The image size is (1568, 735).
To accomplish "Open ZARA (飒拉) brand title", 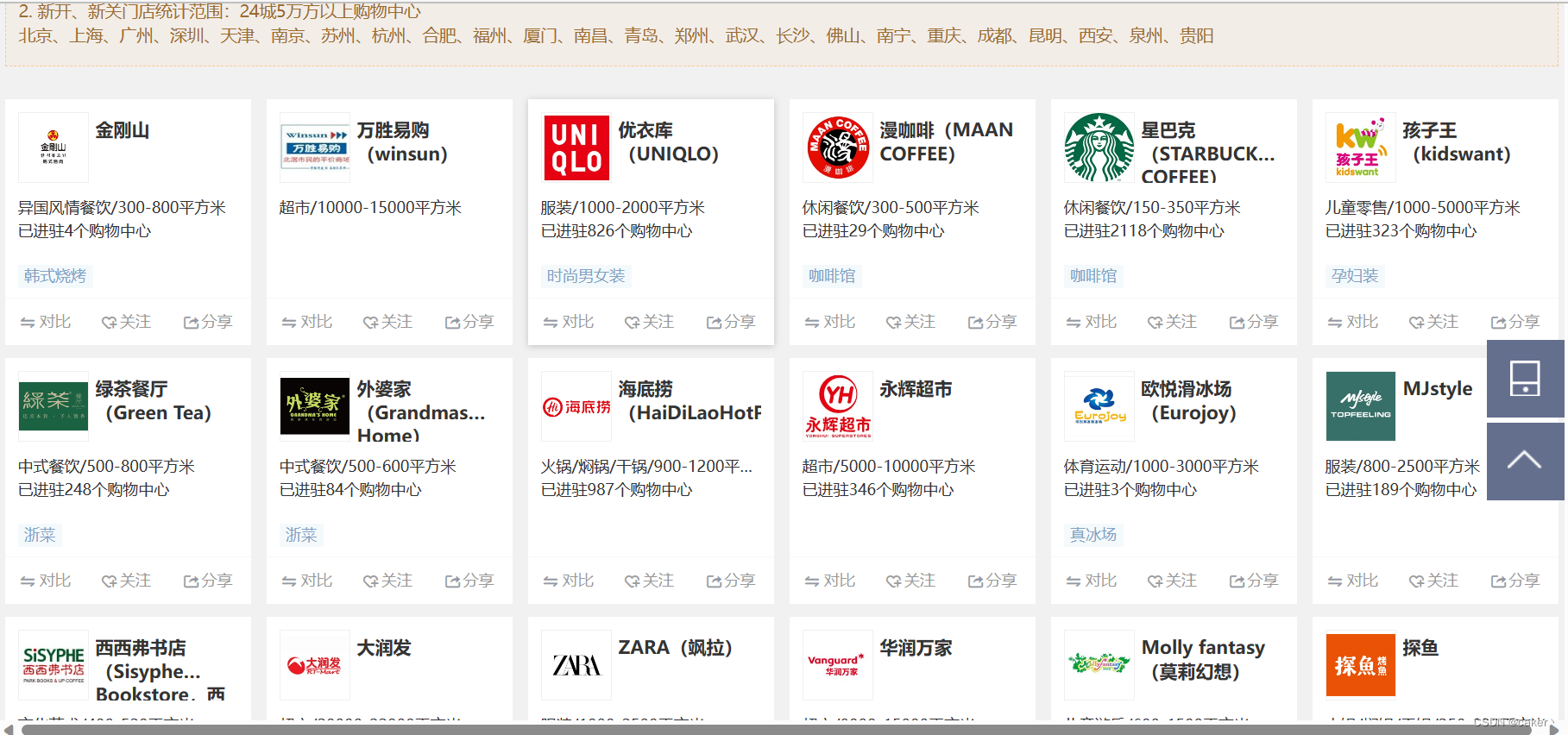I will (x=675, y=648).
